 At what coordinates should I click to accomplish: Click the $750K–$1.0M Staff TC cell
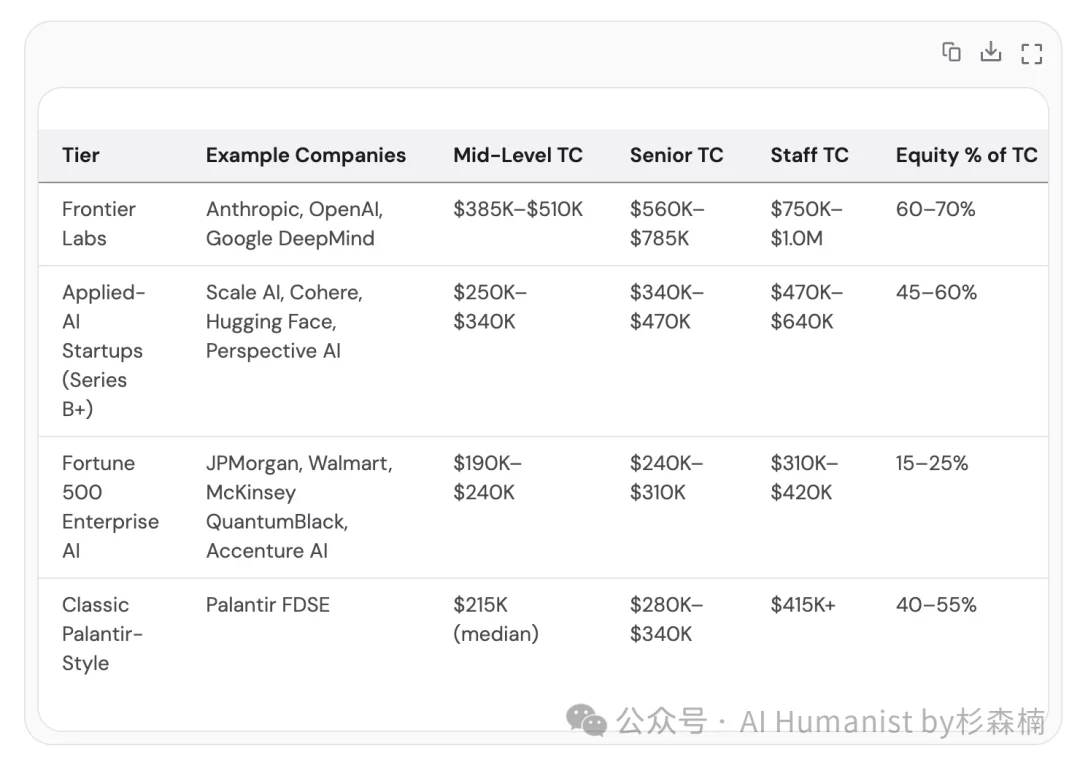[807, 224]
